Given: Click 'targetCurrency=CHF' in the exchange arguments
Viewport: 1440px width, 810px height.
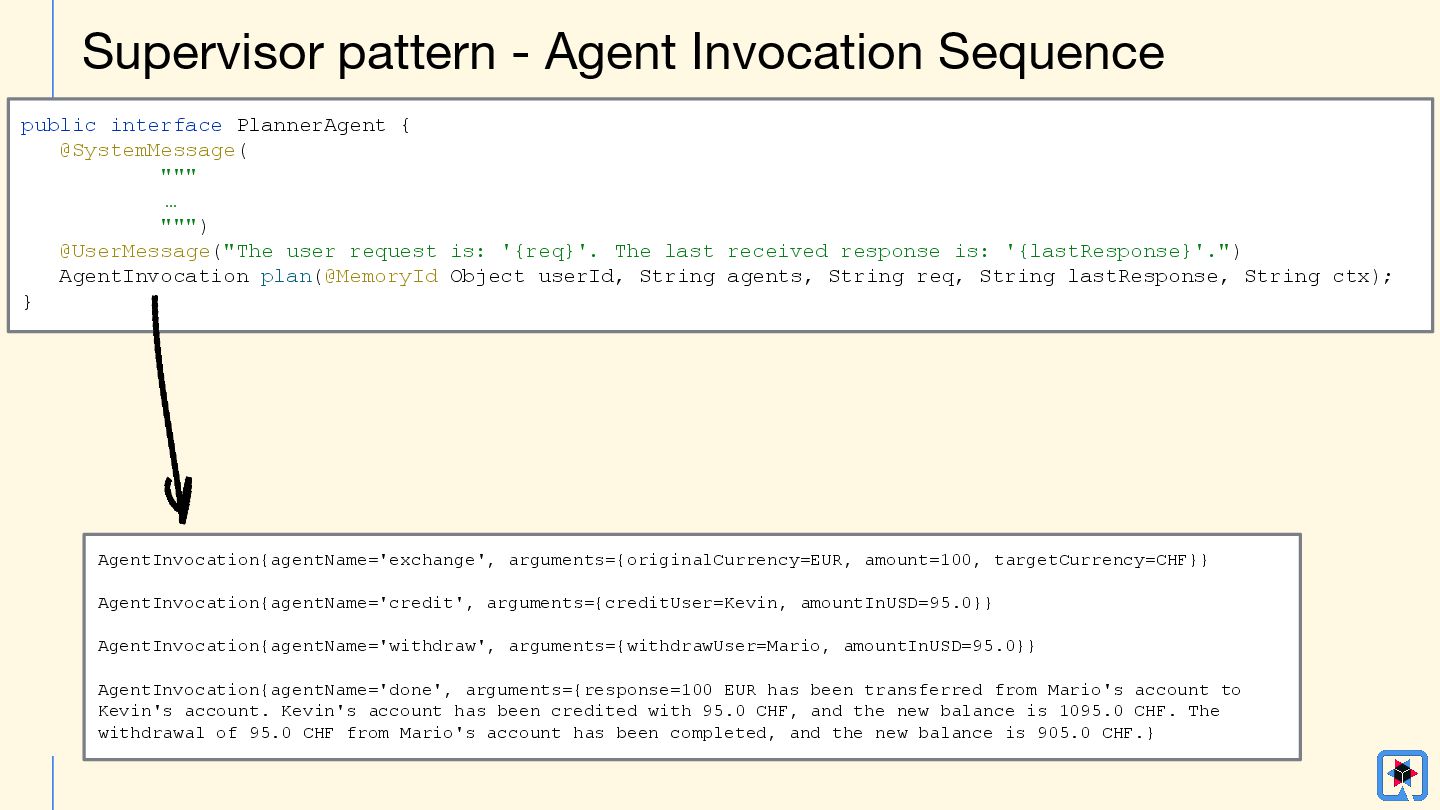Looking at the screenshot, I should point(1095,560).
